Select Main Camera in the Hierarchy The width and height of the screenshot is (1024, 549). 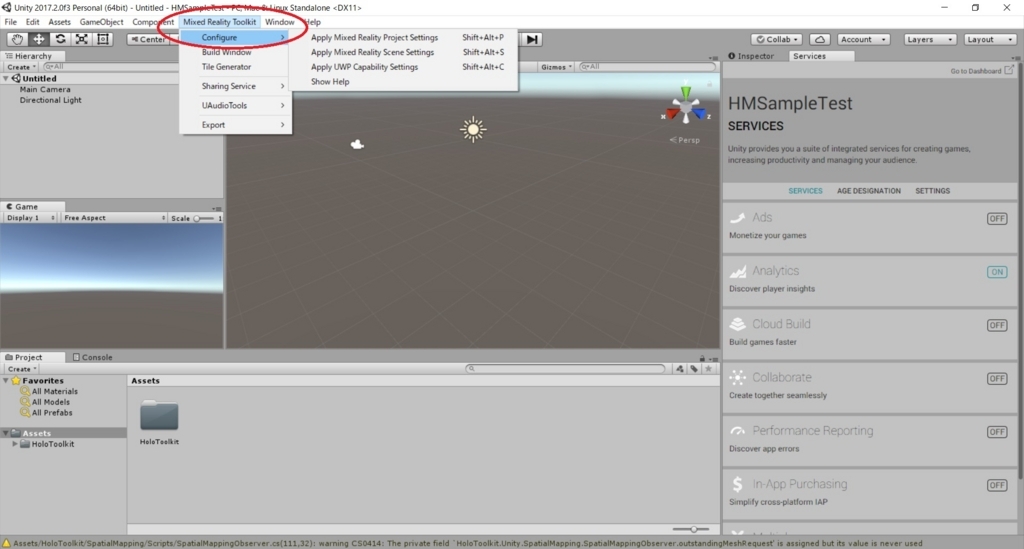(x=45, y=89)
